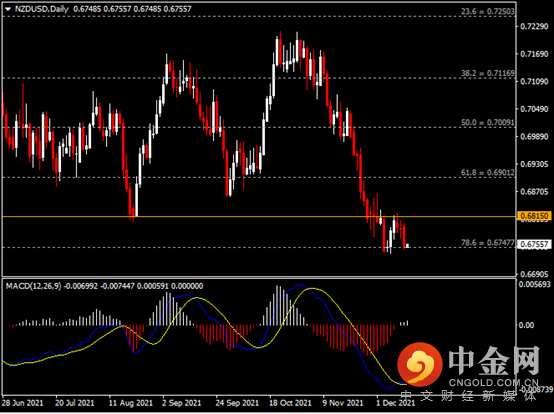Click the orange 0.68150 price level tag
554x414 pixels.
tap(534, 216)
